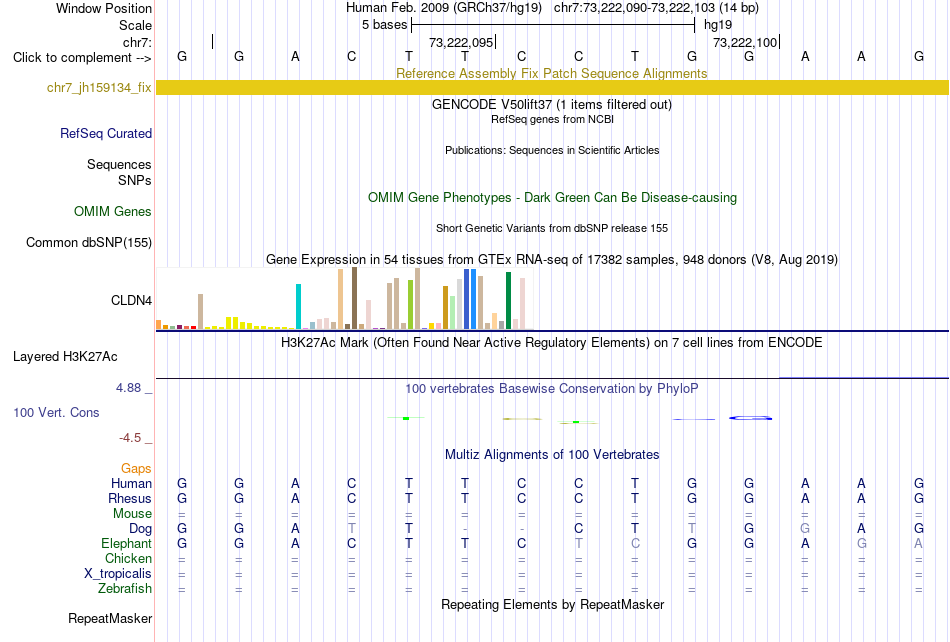This screenshot has width=950, height=642.
Task: Click the chr7:73,222,090-73,222,103 position text
Action: coord(656,8)
